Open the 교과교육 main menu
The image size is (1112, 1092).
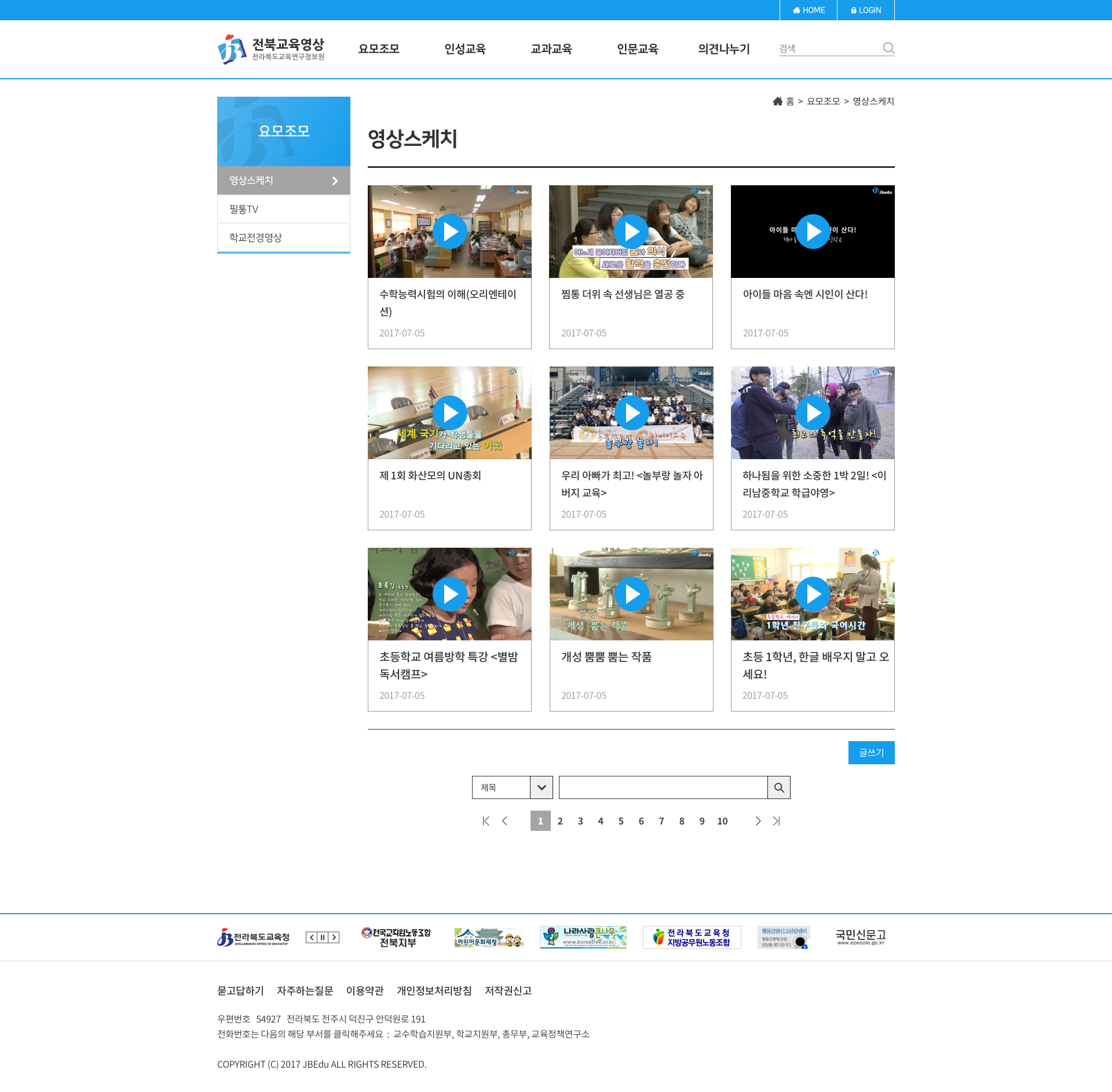(x=551, y=49)
